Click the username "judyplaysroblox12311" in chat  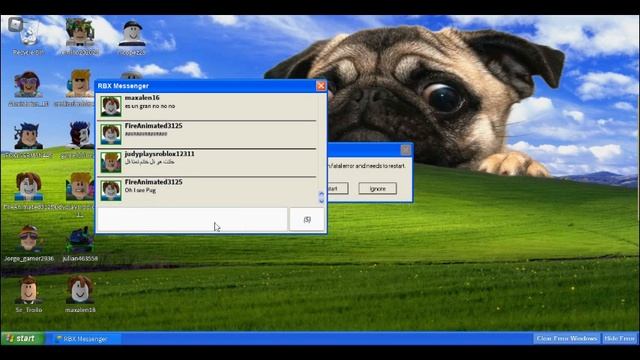tap(160, 154)
